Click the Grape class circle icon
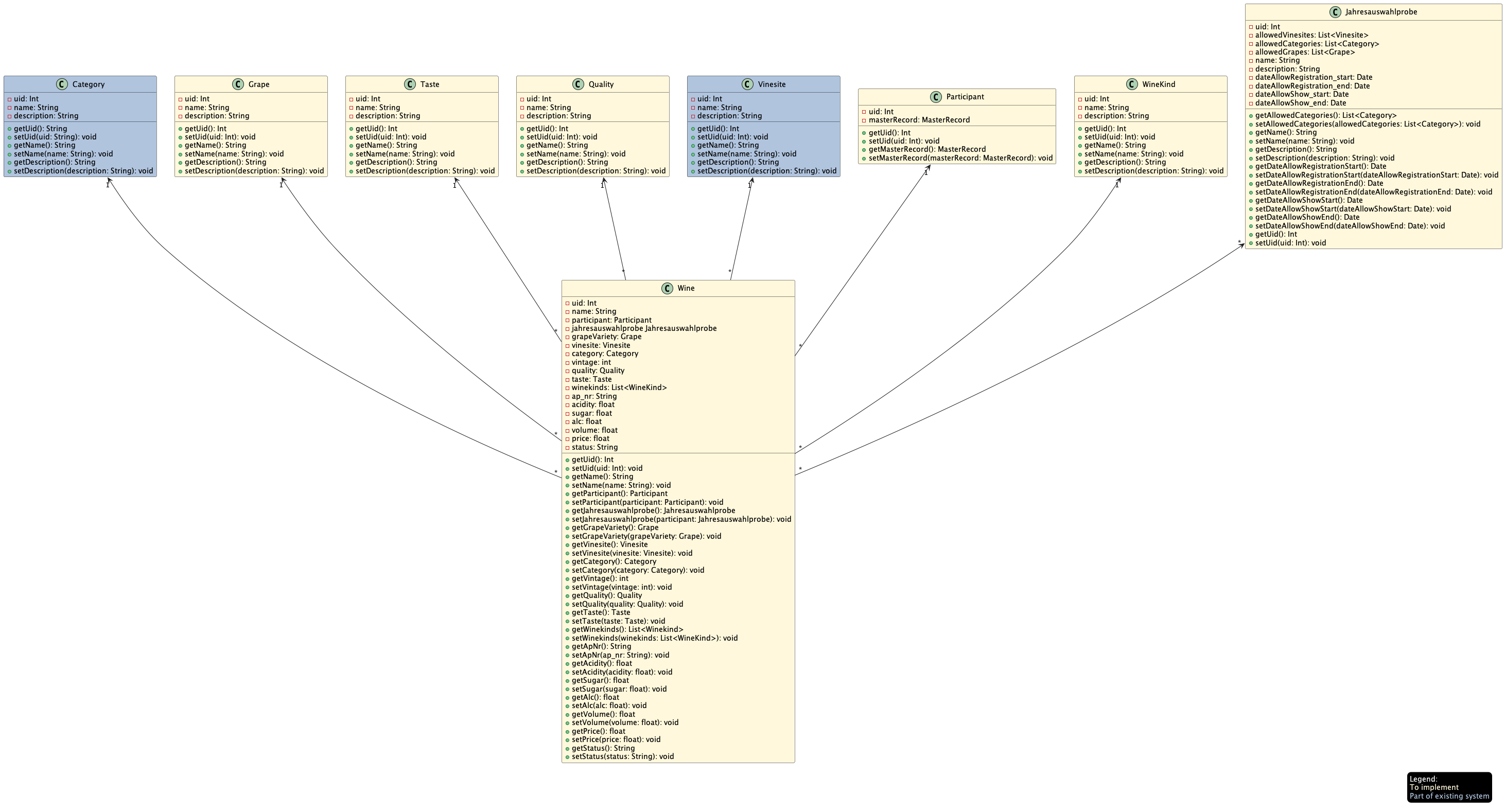Image resolution: width=1505 pixels, height=812 pixels. [238, 84]
